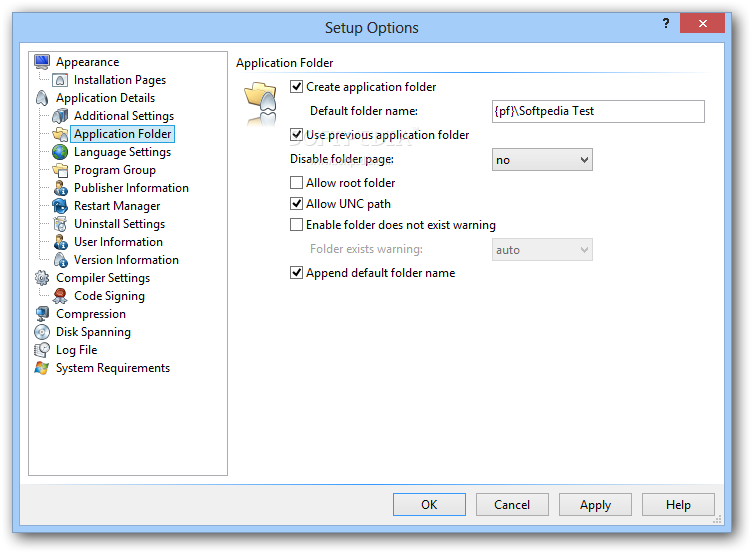
Task: Click the context help question mark
Action: click(666, 23)
